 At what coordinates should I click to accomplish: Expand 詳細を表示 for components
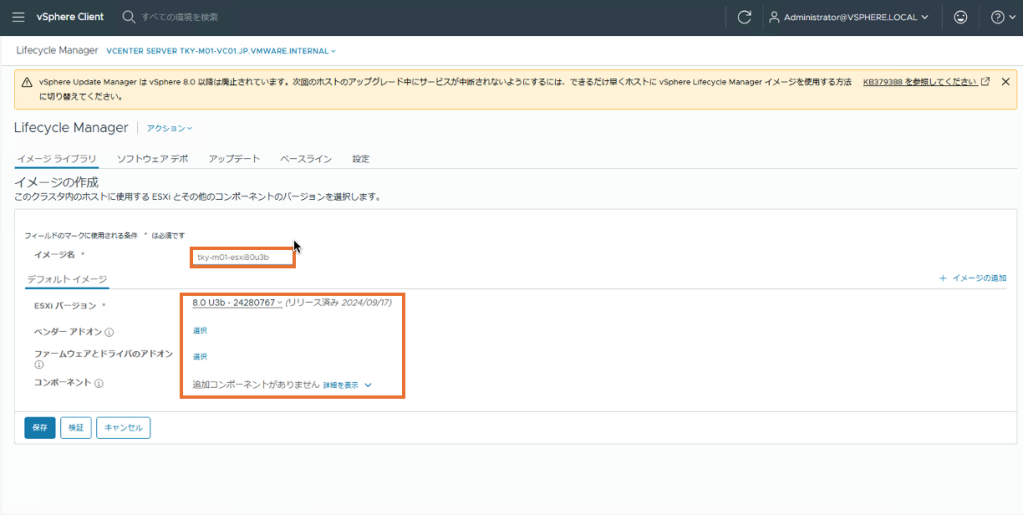point(348,385)
